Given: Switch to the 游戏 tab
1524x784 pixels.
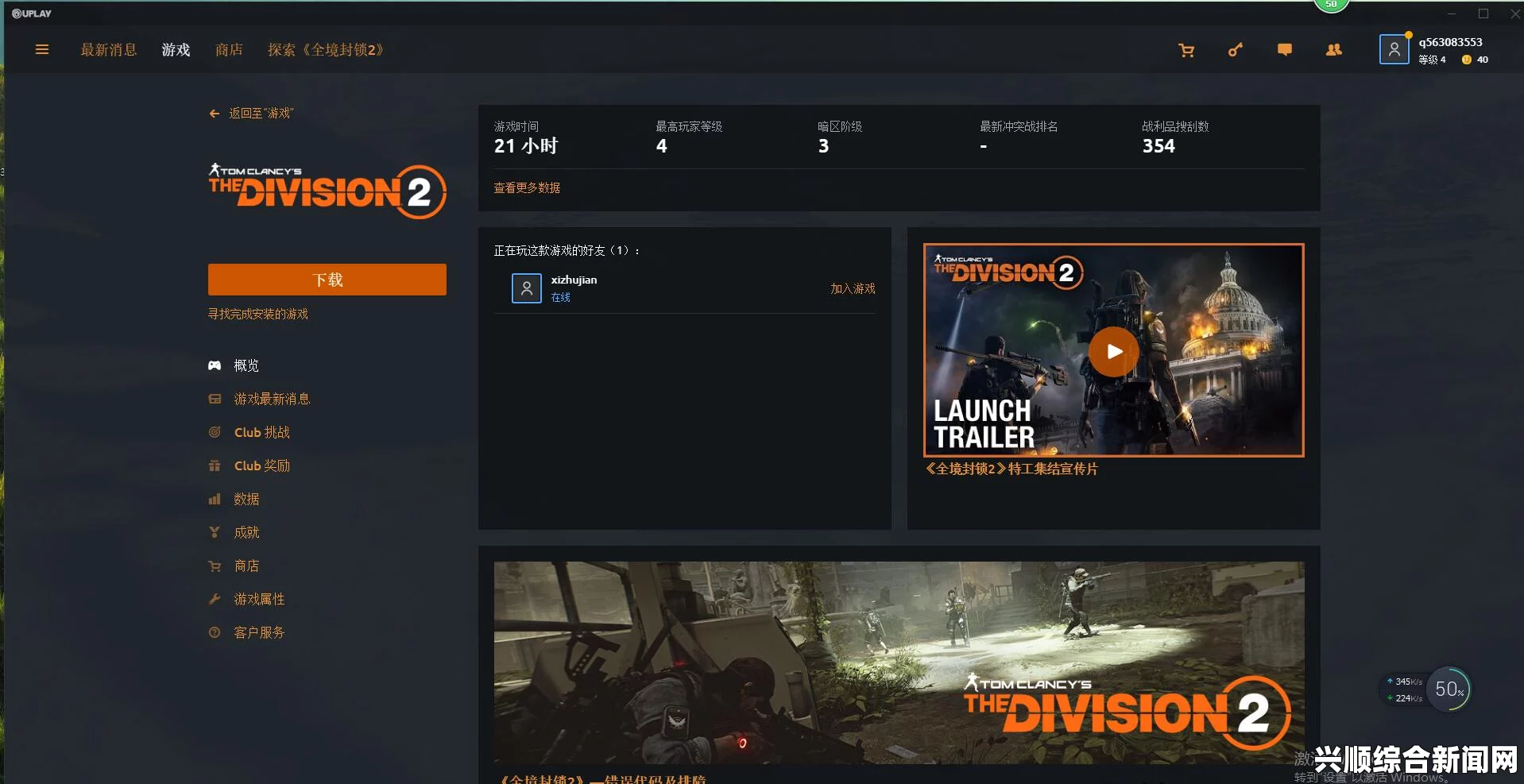Looking at the screenshot, I should click(176, 50).
